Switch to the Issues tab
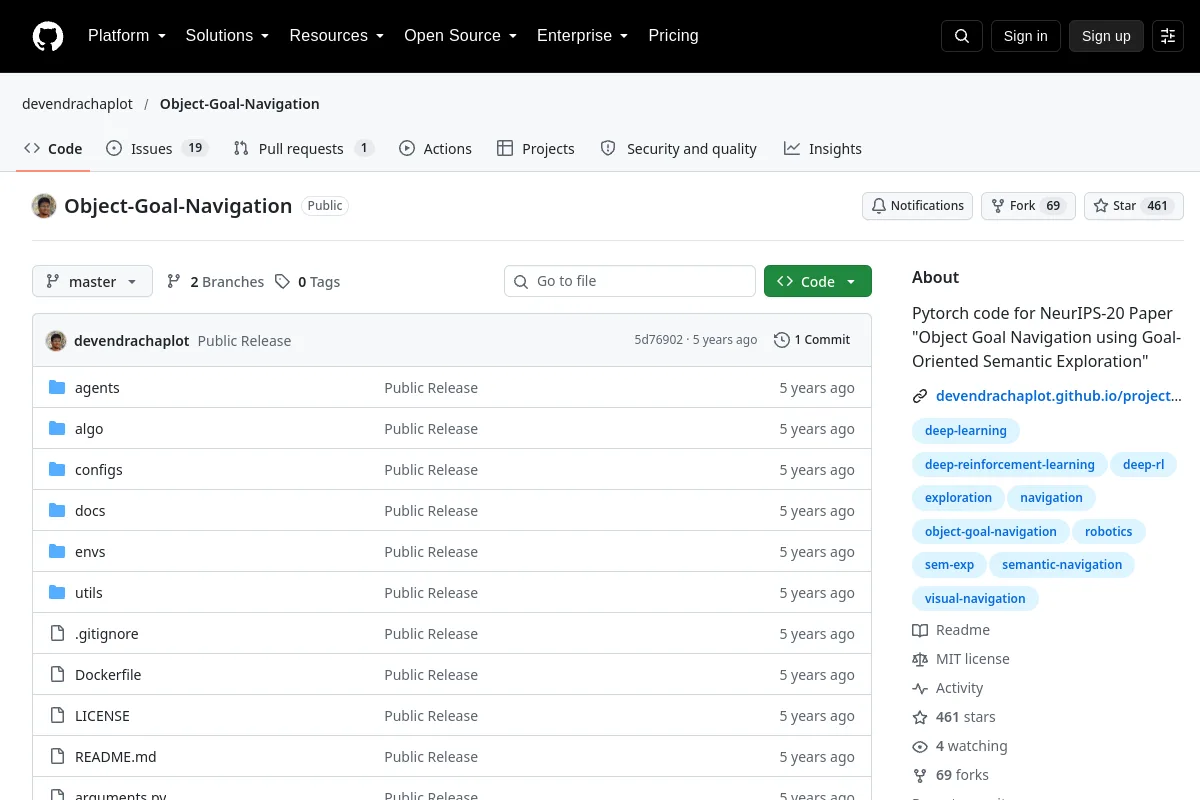Viewport: 1200px width, 800px height. tap(156, 149)
